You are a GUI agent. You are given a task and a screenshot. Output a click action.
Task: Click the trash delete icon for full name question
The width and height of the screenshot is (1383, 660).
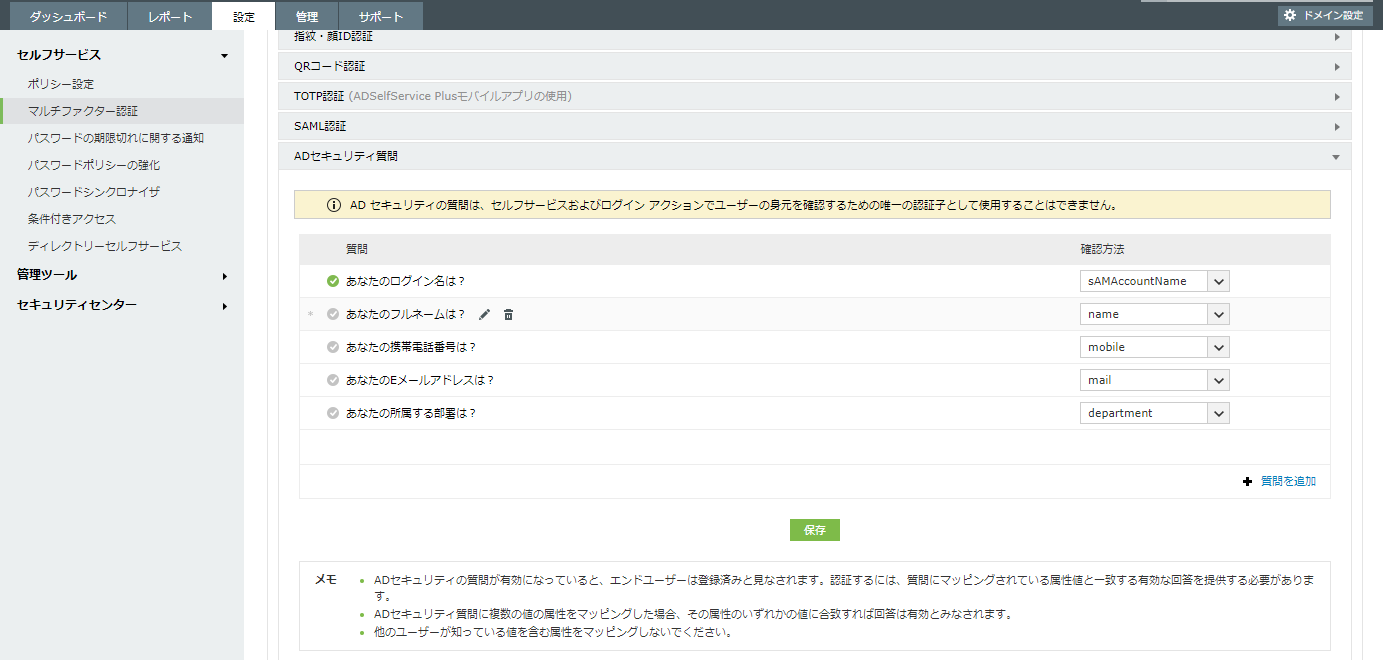coord(508,314)
